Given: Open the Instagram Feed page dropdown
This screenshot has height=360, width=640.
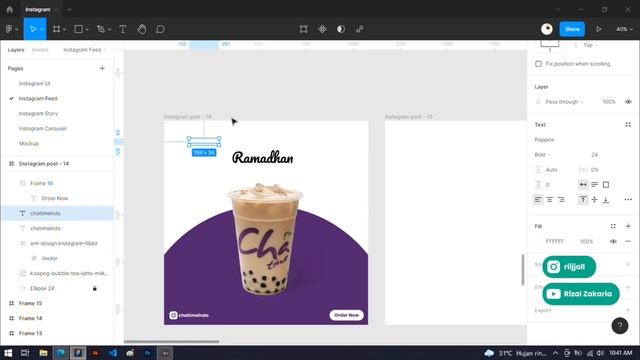Looking at the screenshot, I should [84, 50].
